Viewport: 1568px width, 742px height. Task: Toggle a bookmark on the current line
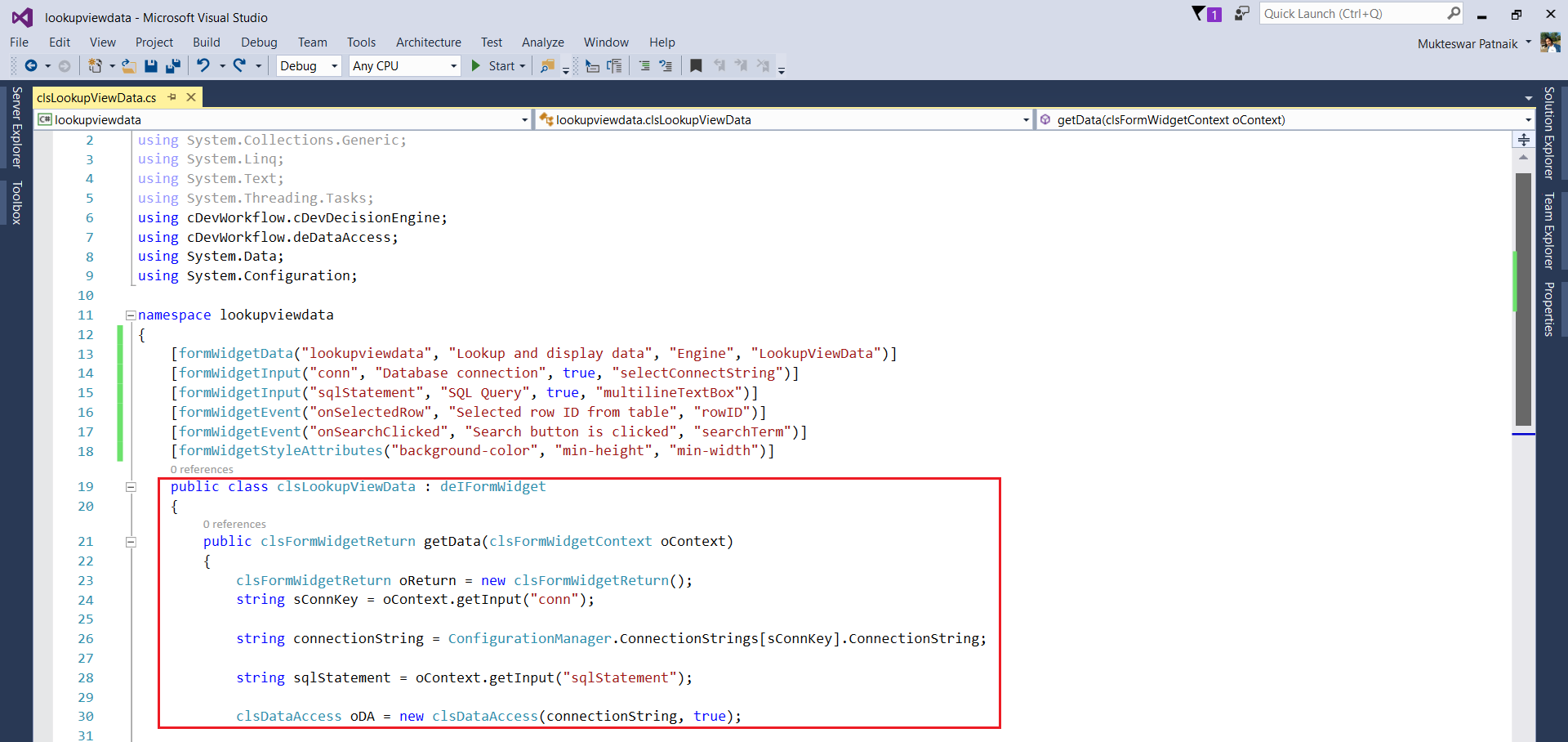[696, 65]
